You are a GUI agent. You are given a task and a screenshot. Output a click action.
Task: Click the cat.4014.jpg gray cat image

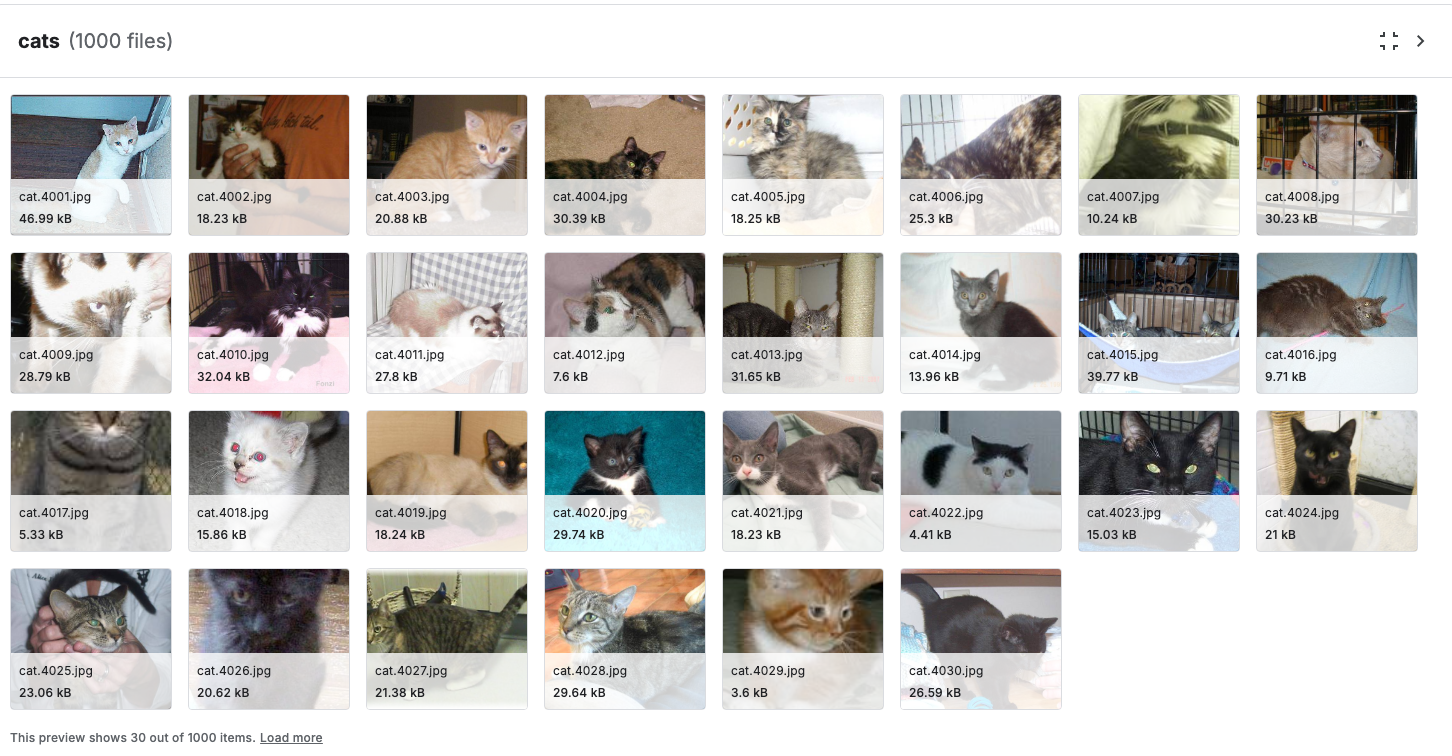pos(981,323)
